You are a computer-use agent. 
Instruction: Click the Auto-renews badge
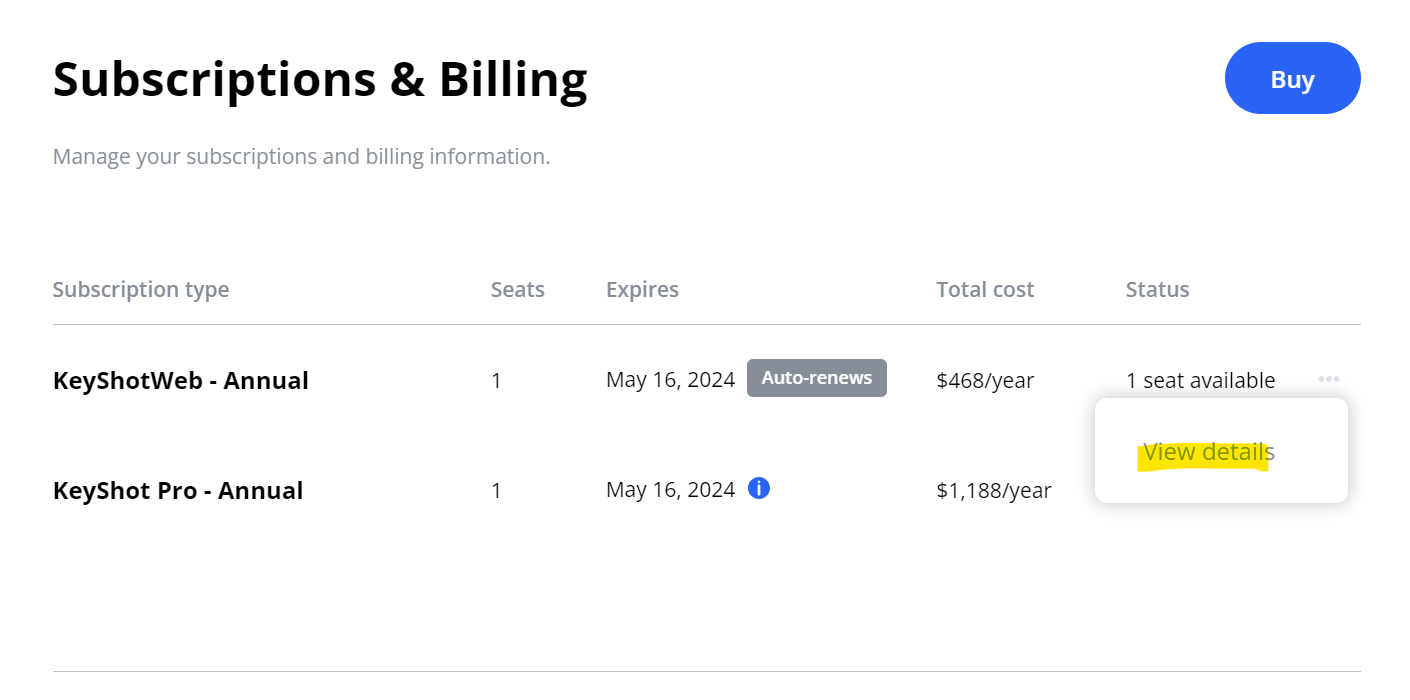(817, 378)
